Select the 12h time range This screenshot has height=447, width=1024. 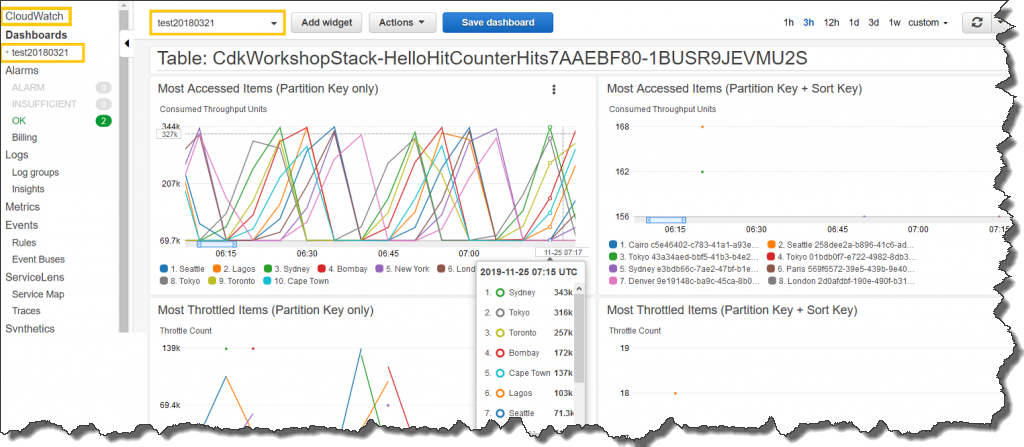(831, 22)
